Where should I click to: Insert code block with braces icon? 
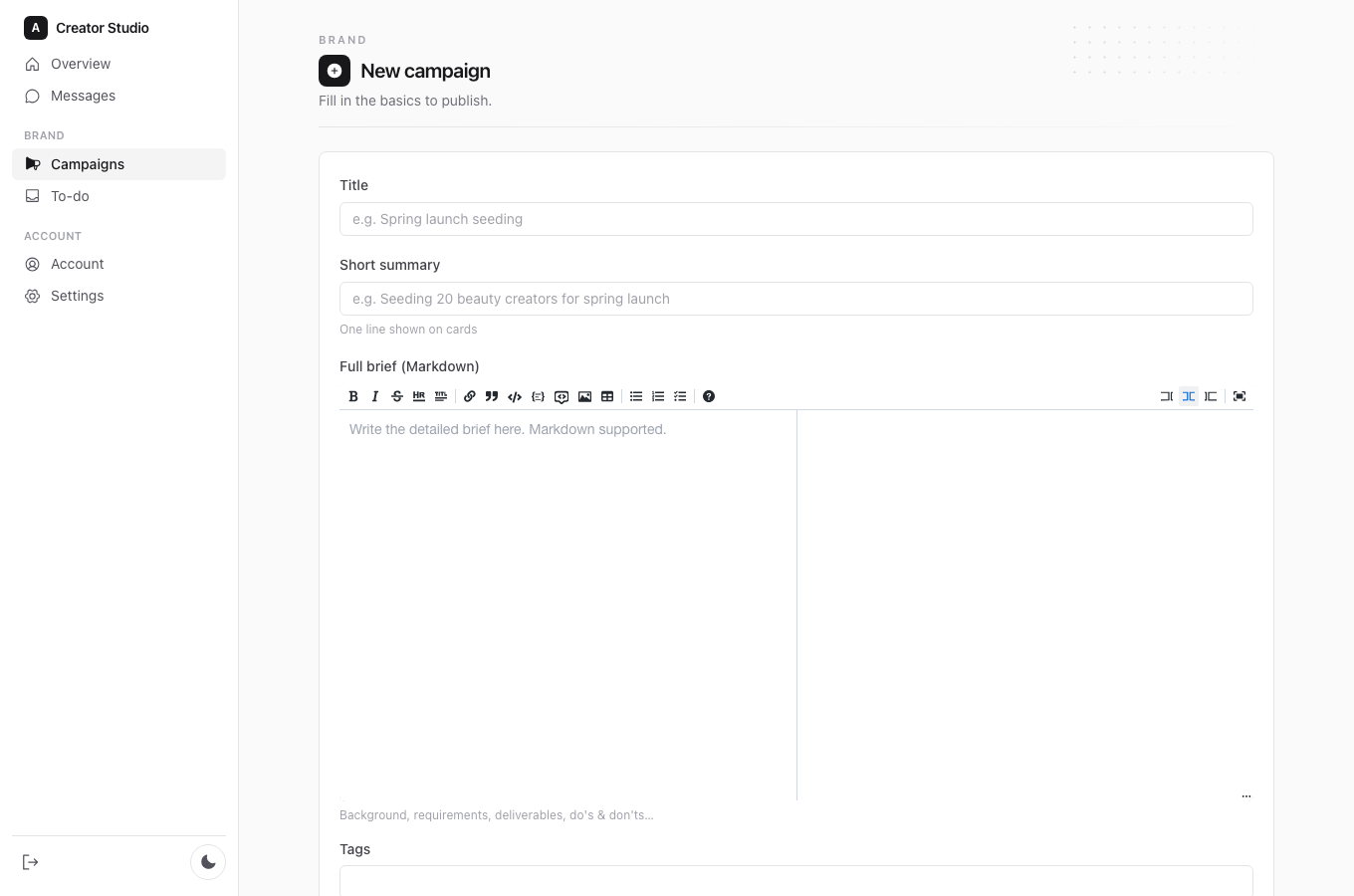click(x=538, y=396)
